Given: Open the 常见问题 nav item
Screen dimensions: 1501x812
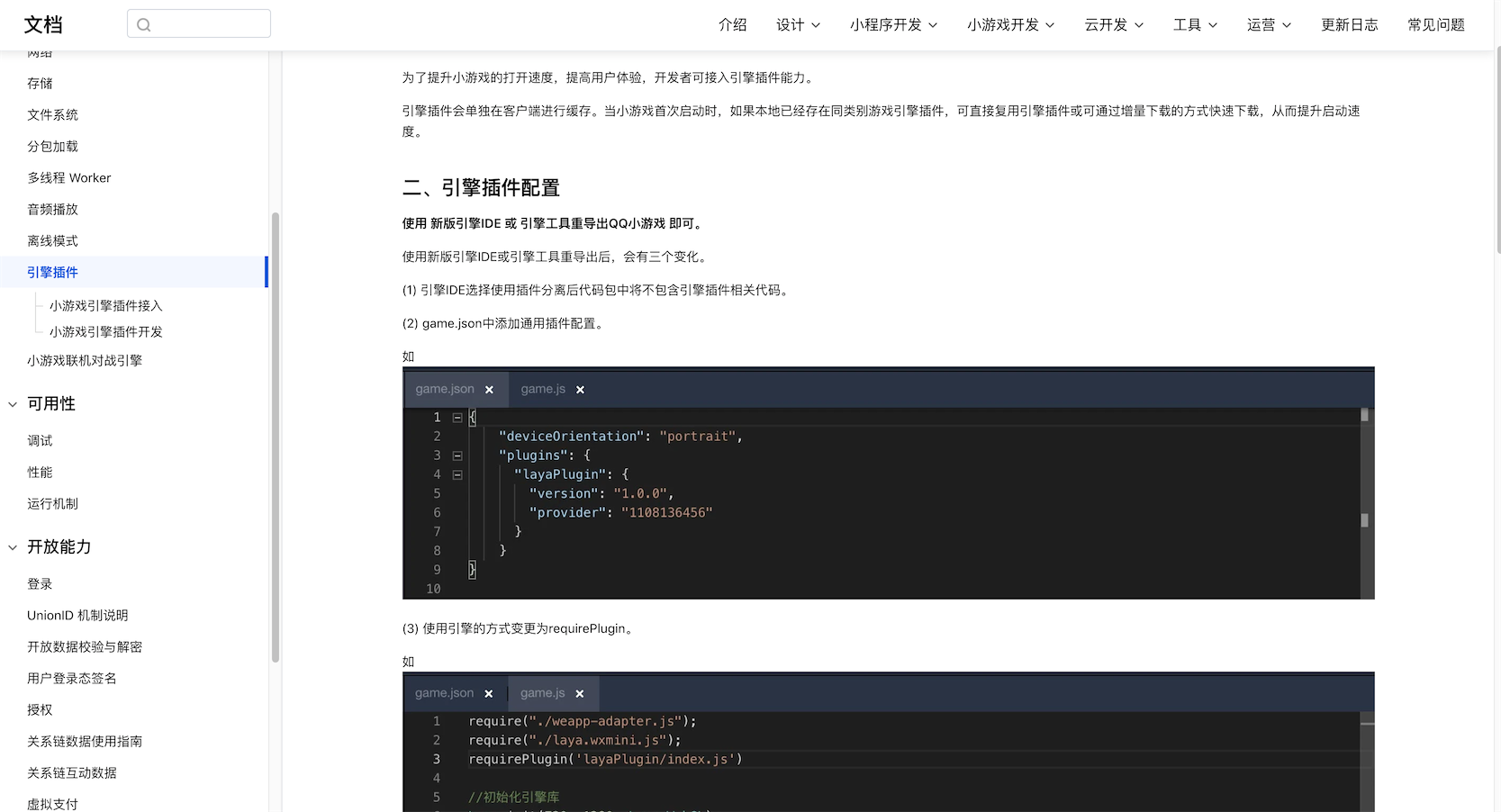Looking at the screenshot, I should 1436,24.
